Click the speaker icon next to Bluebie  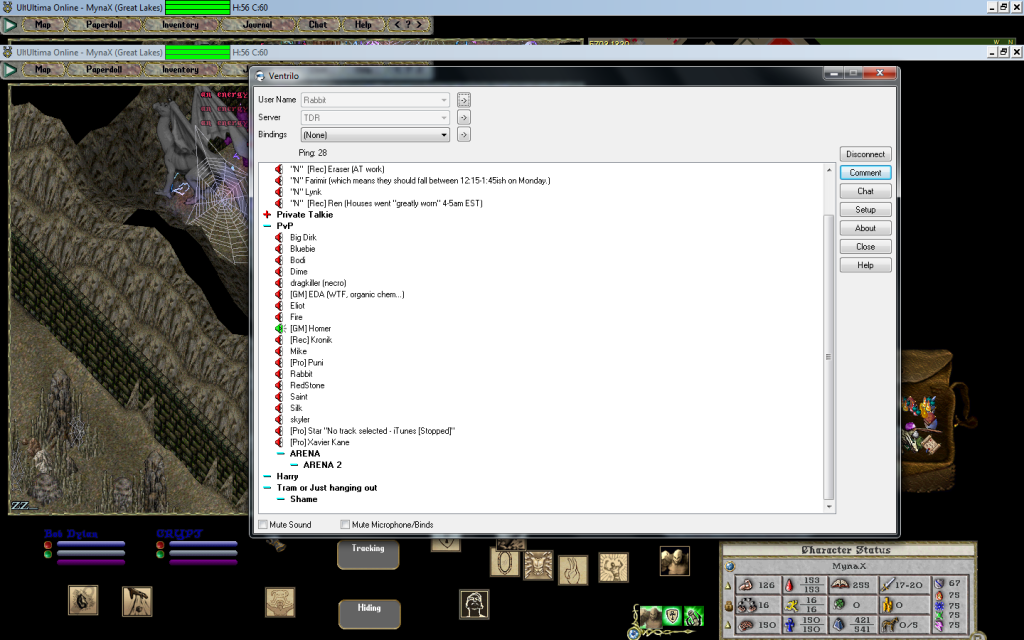tap(280, 249)
